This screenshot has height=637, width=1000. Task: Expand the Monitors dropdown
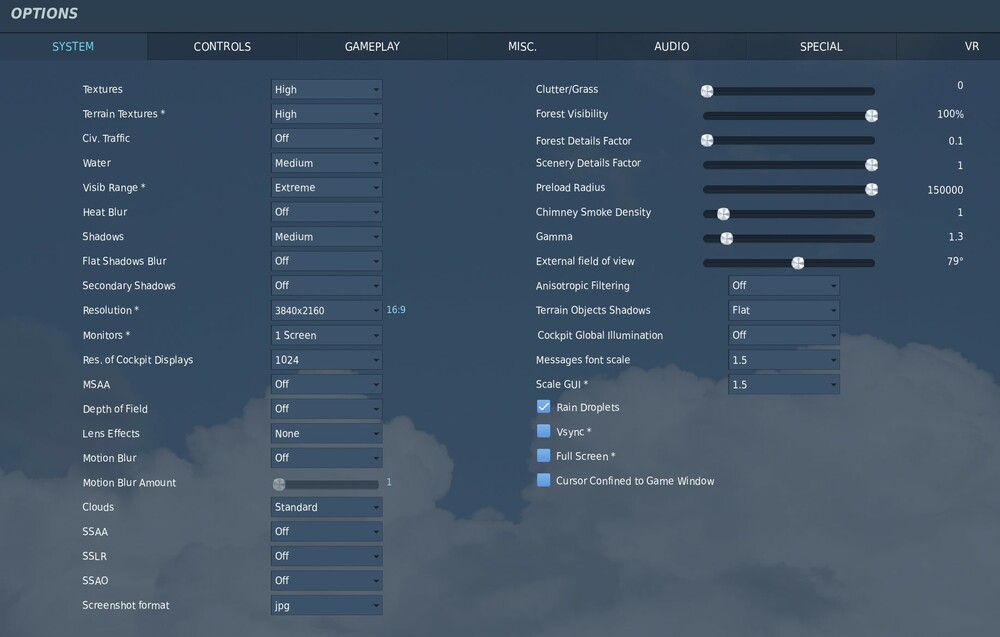pyautogui.click(x=327, y=335)
